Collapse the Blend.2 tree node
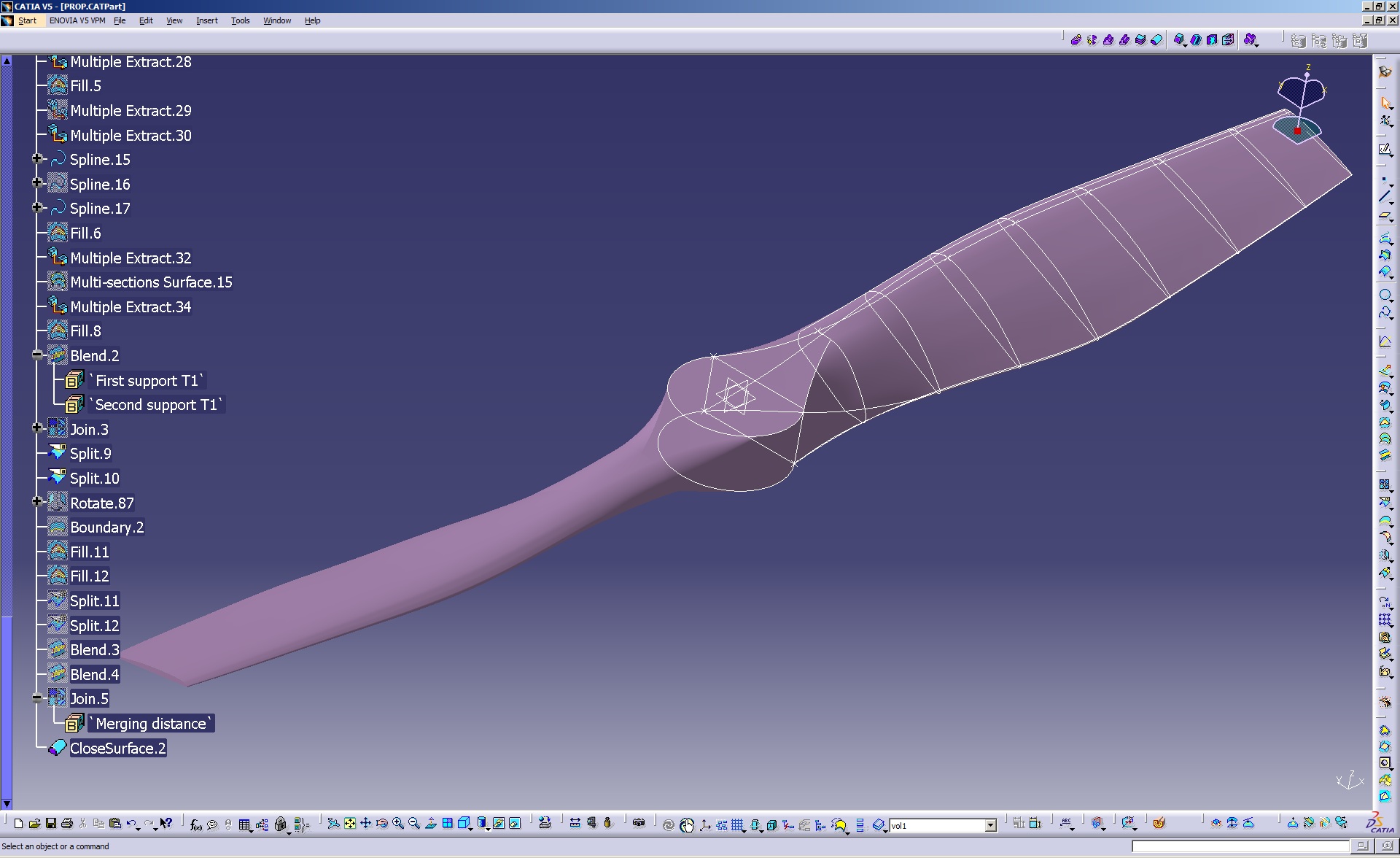Image resolution: width=1400 pixels, height=858 pixels. (37, 355)
